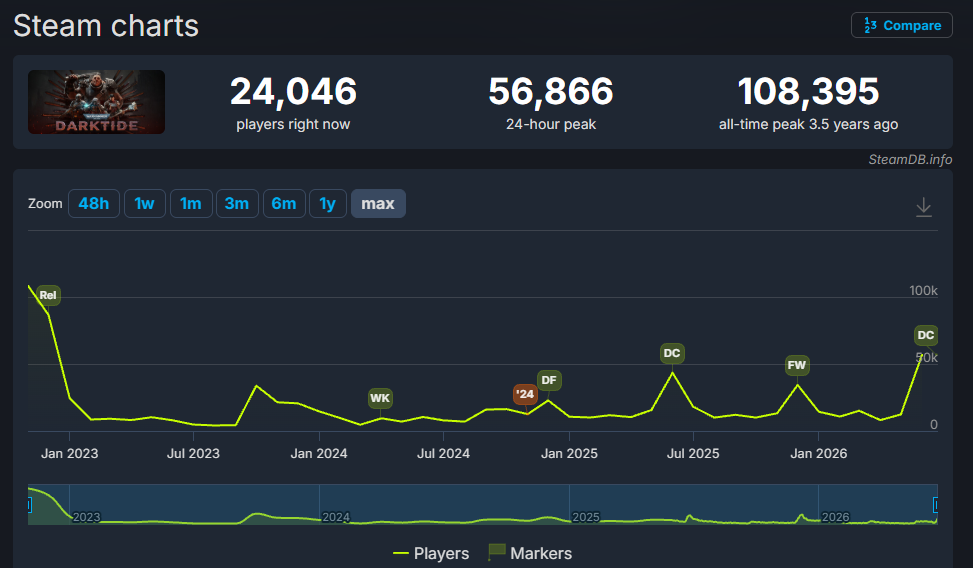The width and height of the screenshot is (973, 568).
Task: Click the Jul 2025 axis label
Action: (x=693, y=454)
